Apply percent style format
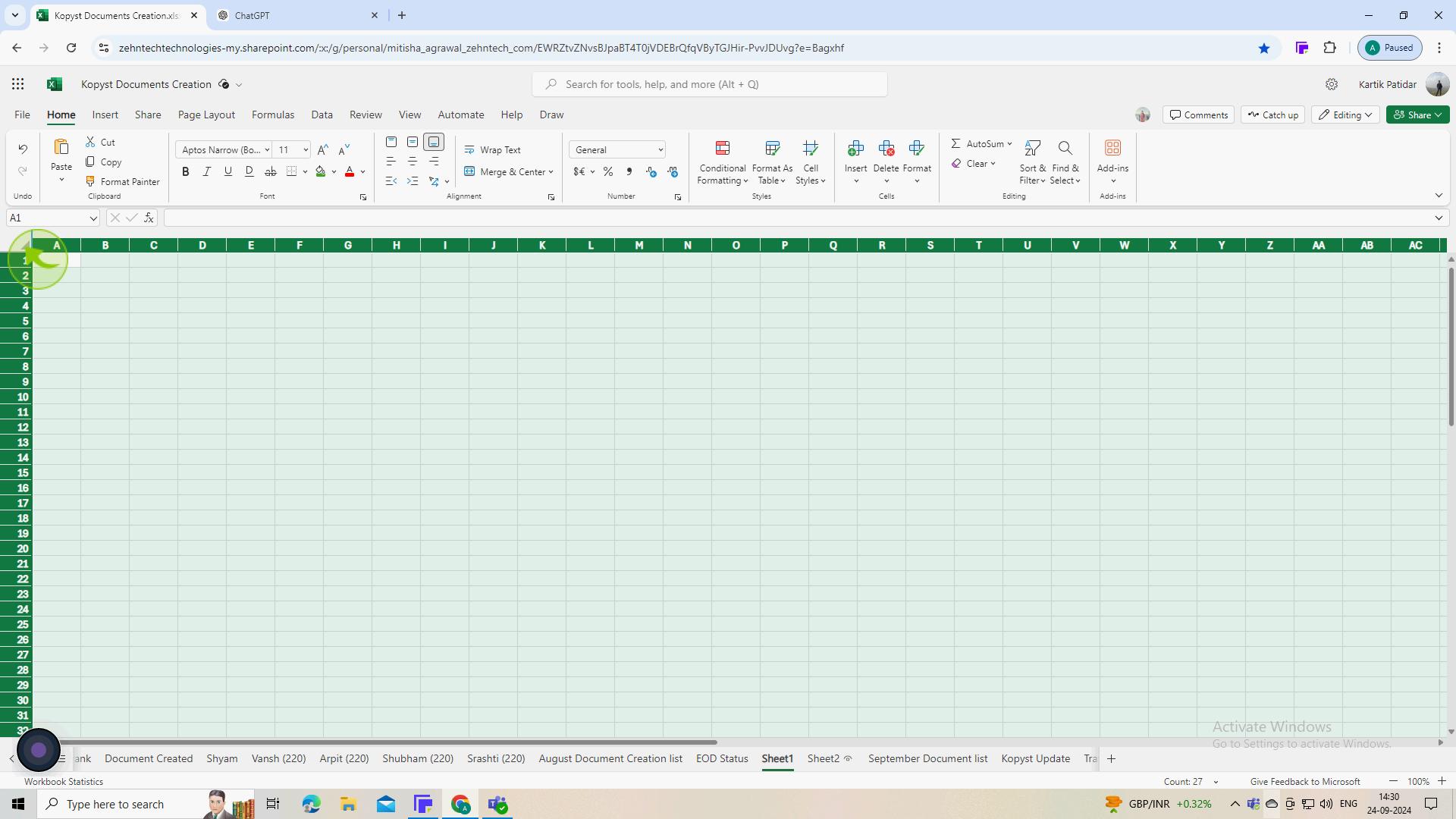The width and height of the screenshot is (1456, 819). (608, 172)
